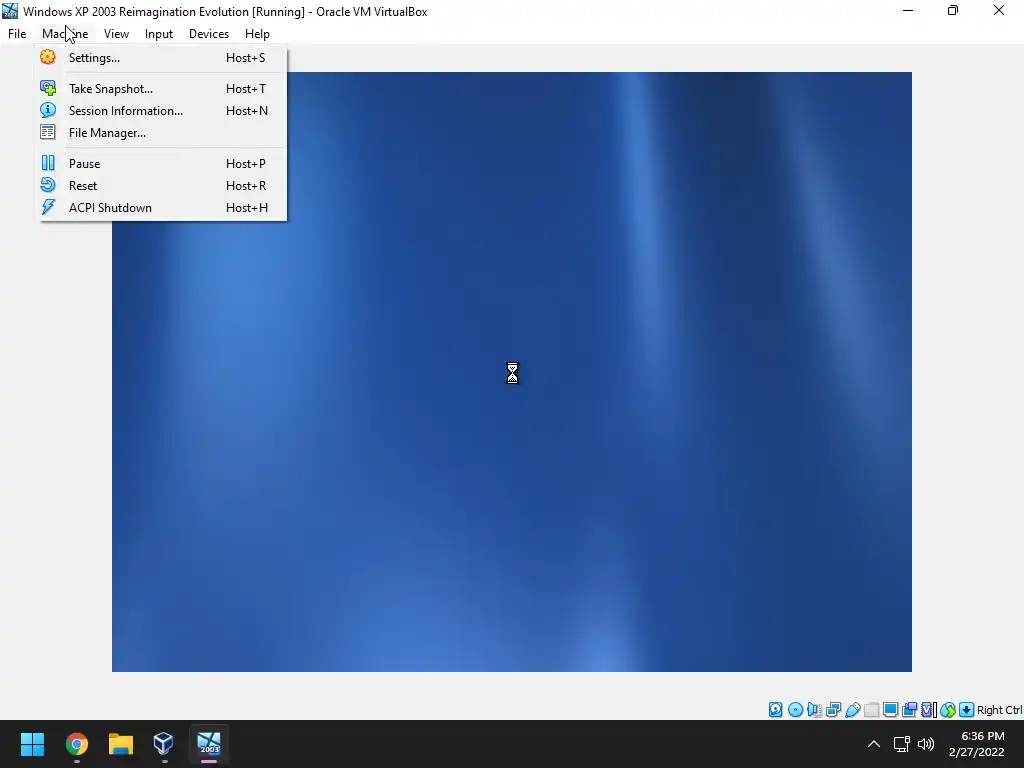
Task: Click the Reset circular arrow icon
Action: coord(48,185)
